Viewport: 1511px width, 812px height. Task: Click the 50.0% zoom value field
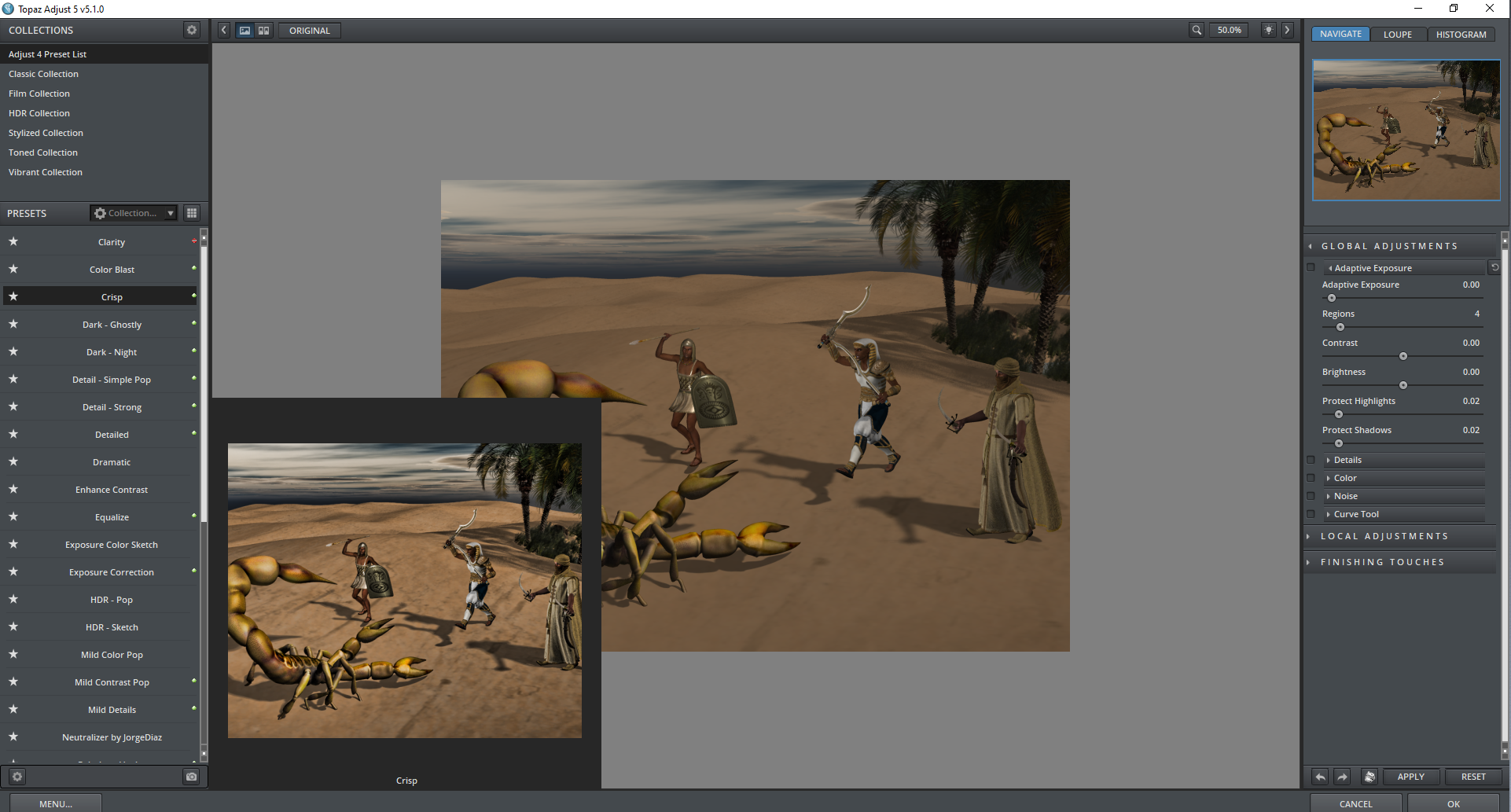(1230, 30)
